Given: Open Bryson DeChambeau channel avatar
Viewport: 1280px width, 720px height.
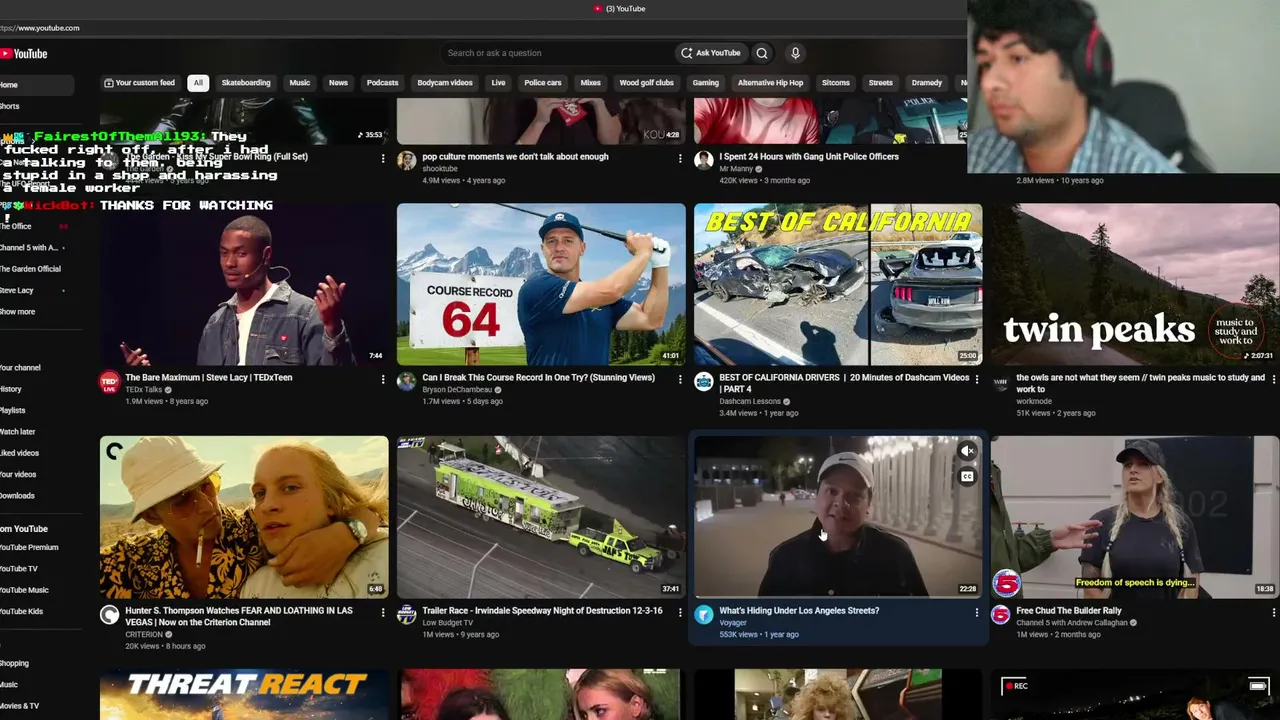Looking at the screenshot, I should pyautogui.click(x=406, y=382).
